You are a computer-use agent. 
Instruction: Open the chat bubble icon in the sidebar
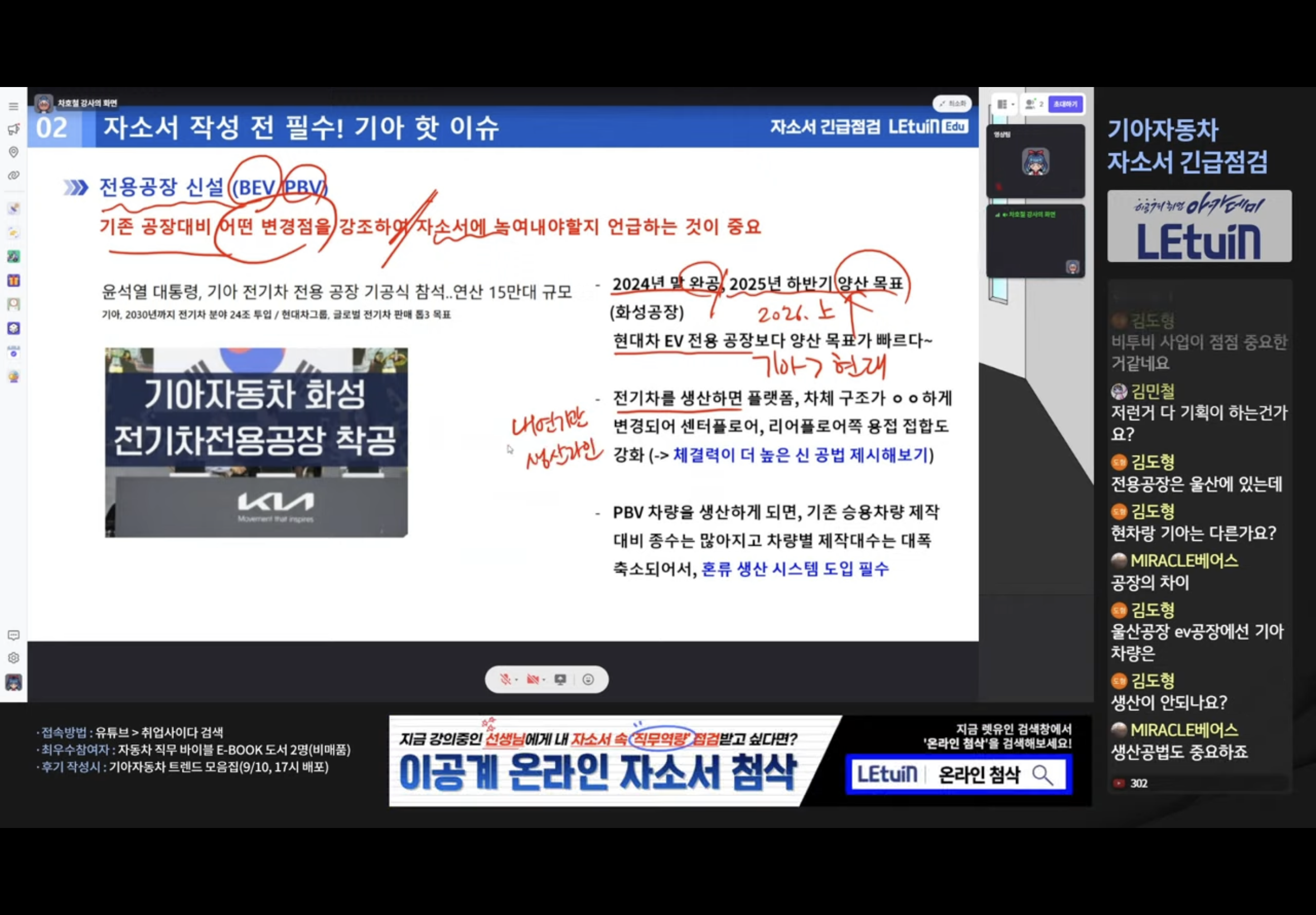[14, 635]
